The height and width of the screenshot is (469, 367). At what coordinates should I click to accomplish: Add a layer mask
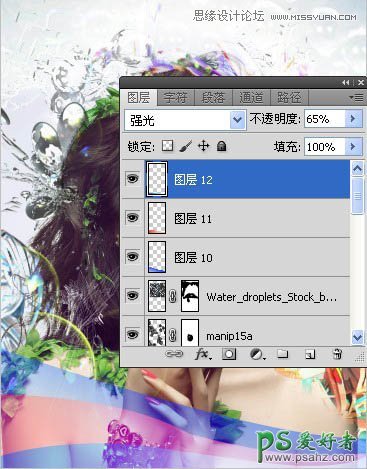229,354
